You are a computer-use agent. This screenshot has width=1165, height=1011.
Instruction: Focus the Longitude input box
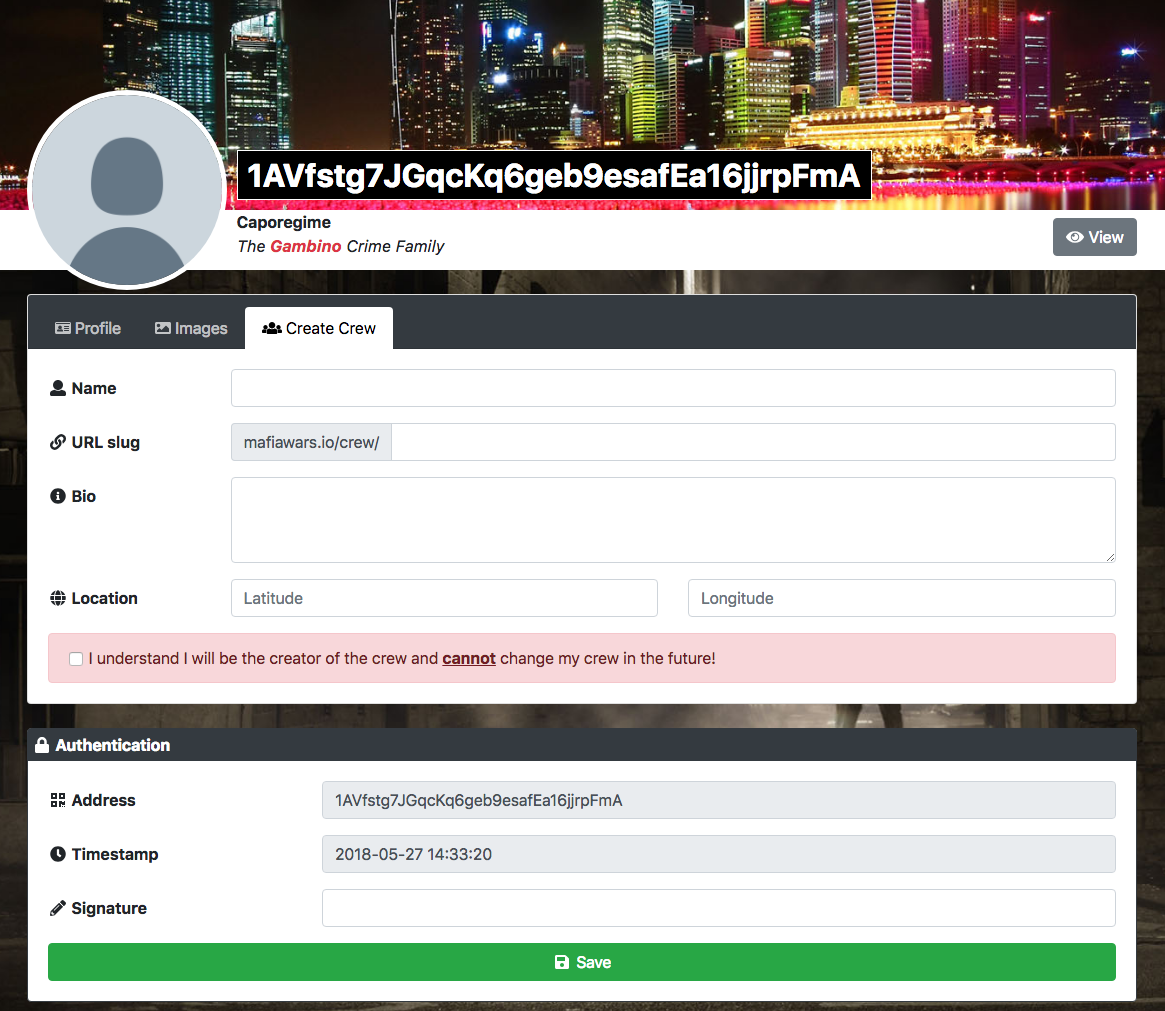pyautogui.click(x=902, y=598)
